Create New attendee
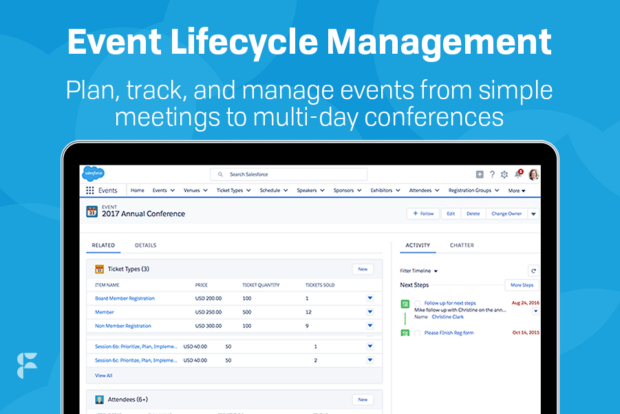620x414 pixels. (363, 400)
